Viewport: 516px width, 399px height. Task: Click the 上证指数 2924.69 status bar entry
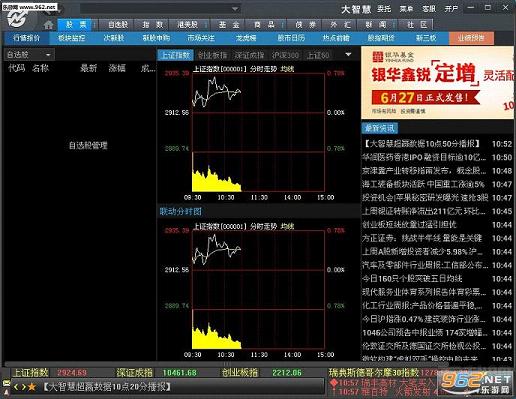[50, 373]
